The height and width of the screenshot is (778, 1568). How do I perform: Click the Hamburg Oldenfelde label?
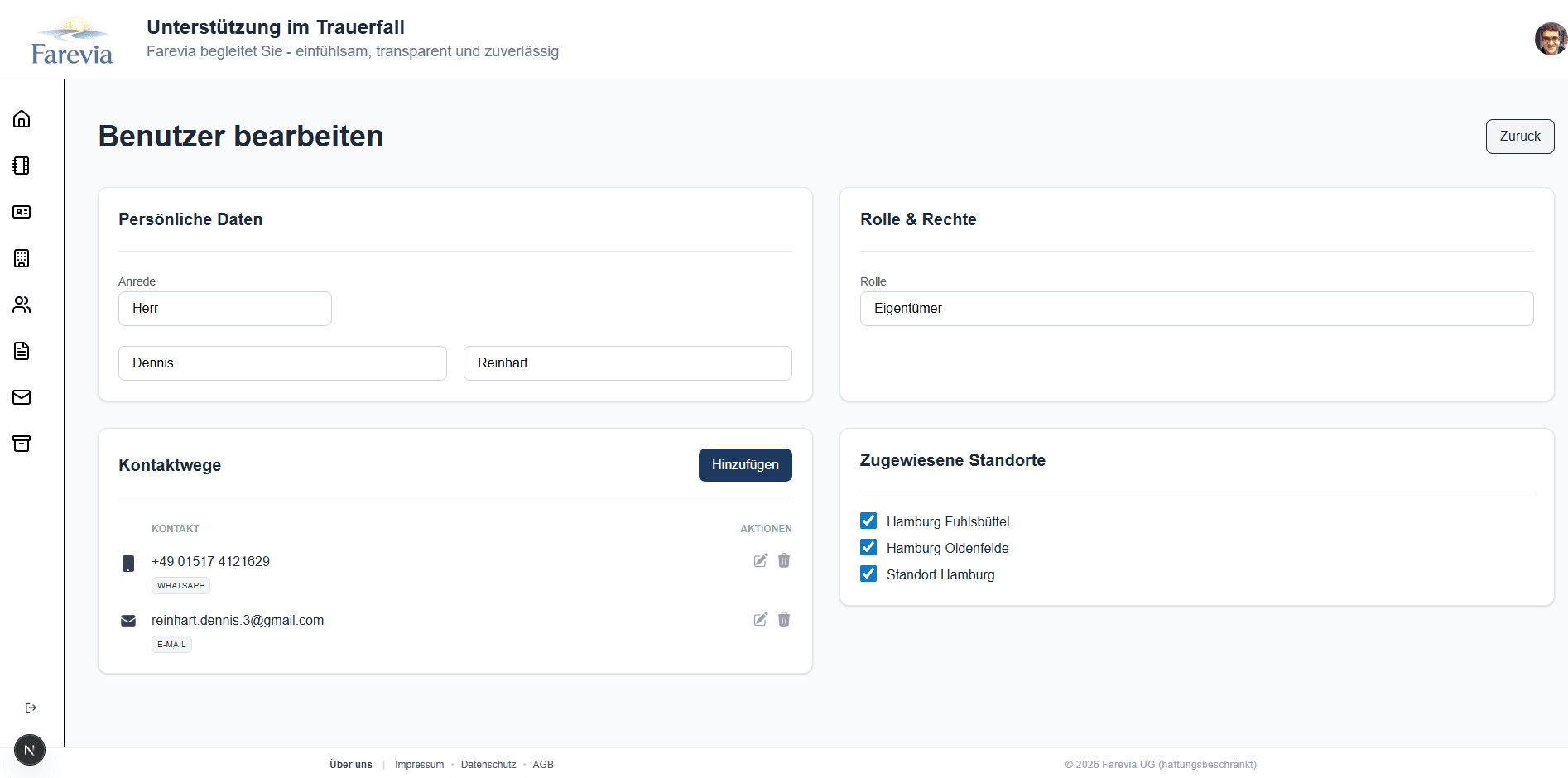(x=948, y=548)
